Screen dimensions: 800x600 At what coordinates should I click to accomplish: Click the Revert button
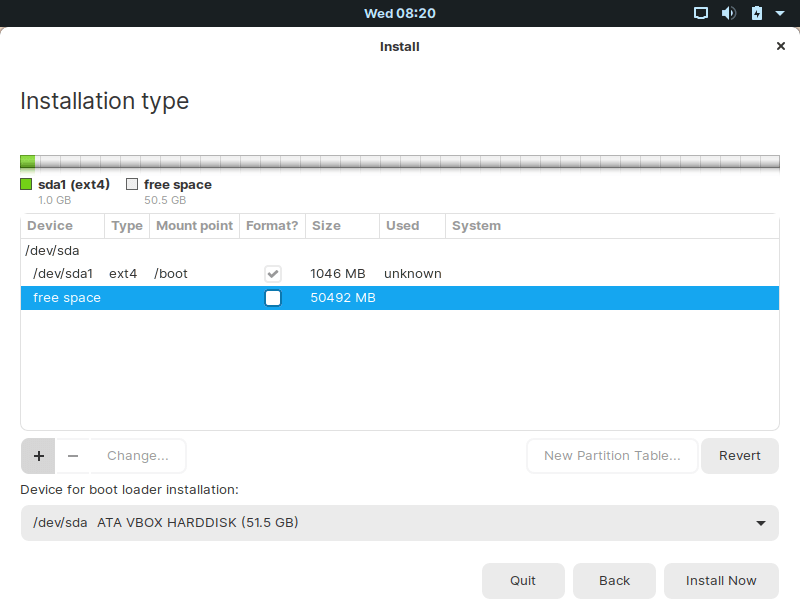point(740,456)
